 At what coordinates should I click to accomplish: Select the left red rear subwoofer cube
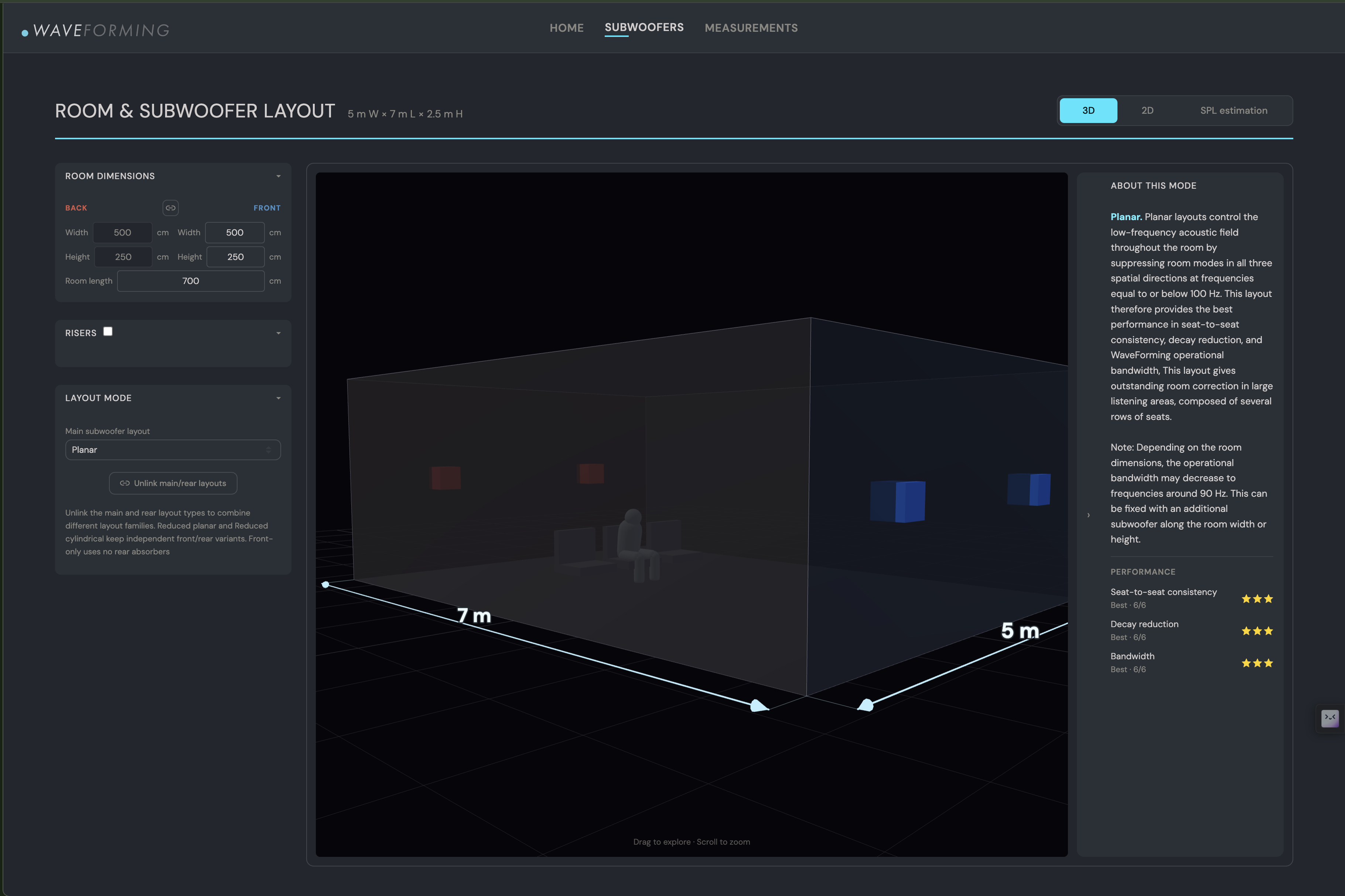pos(446,478)
